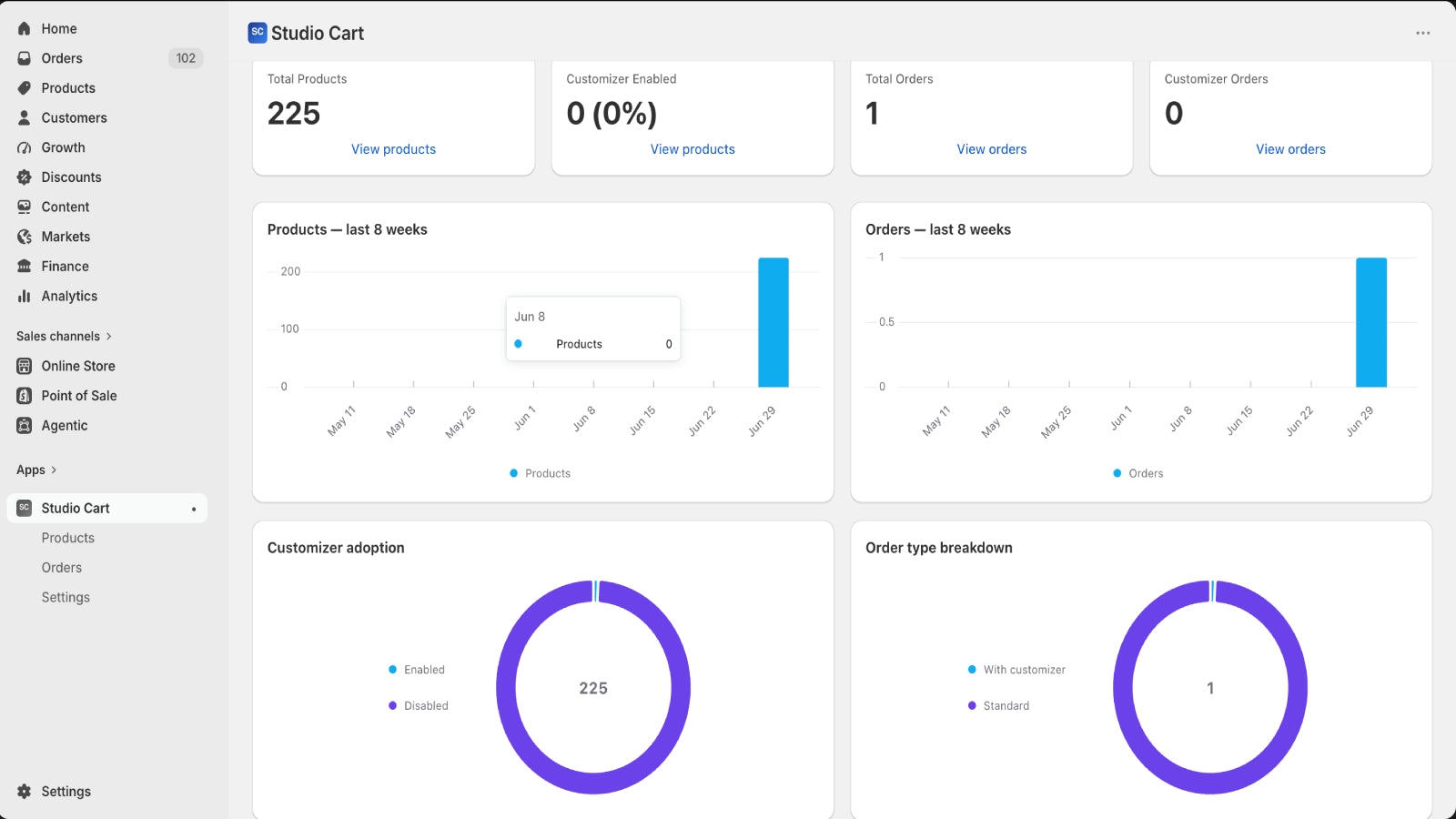Screen dimensions: 1456x819
Task: Open the Settings gear at bottom
Action: coord(25,792)
